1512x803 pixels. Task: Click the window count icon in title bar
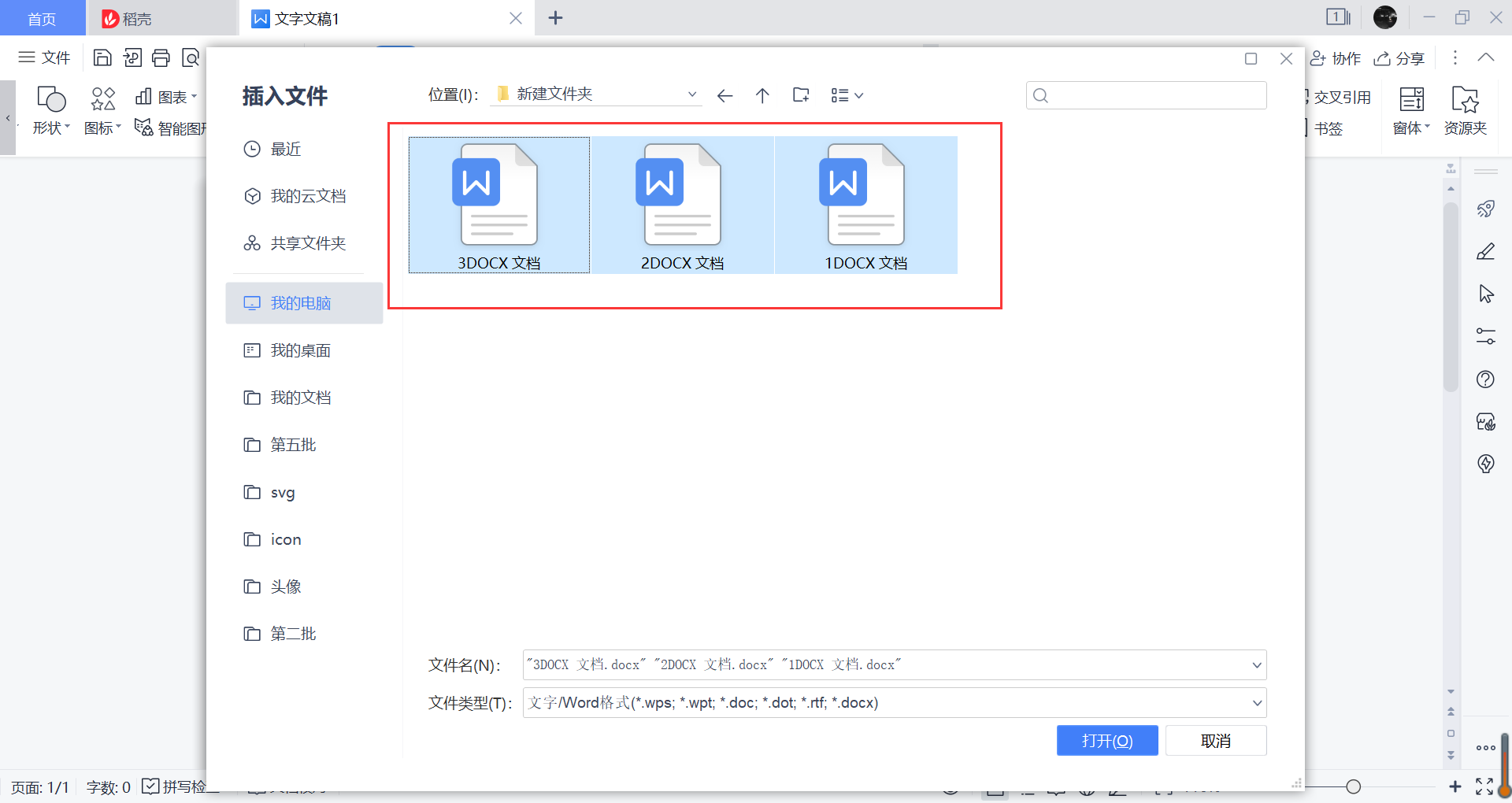(x=1338, y=17)
